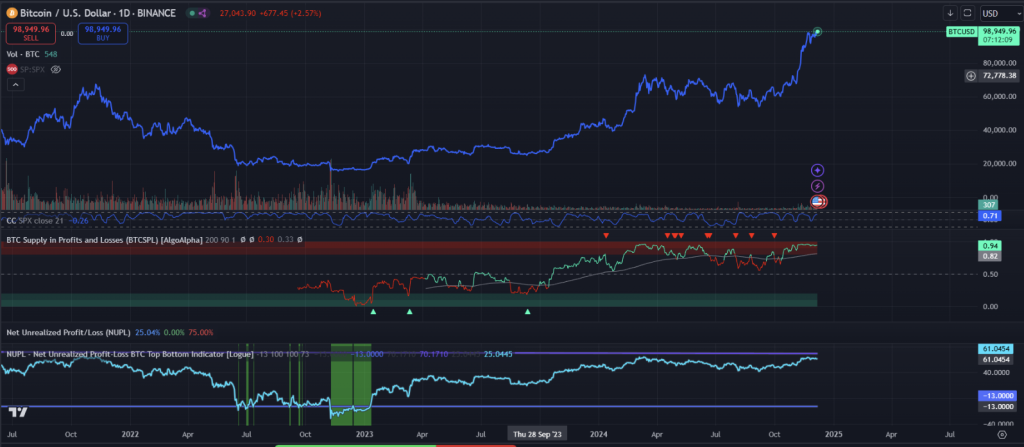This screenshot has height=447, width=1024.
Task: Click the plus crosshair icon beside 72,778.38
Action: click(971, 76)
